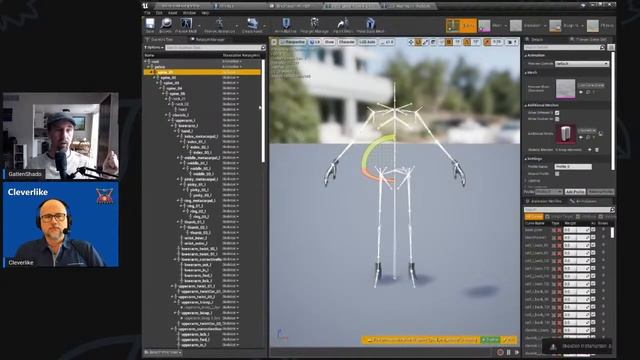
Task: Toggle the grid snapping icon in viewport
Action: pyautogui.click(x=449, y=42)
